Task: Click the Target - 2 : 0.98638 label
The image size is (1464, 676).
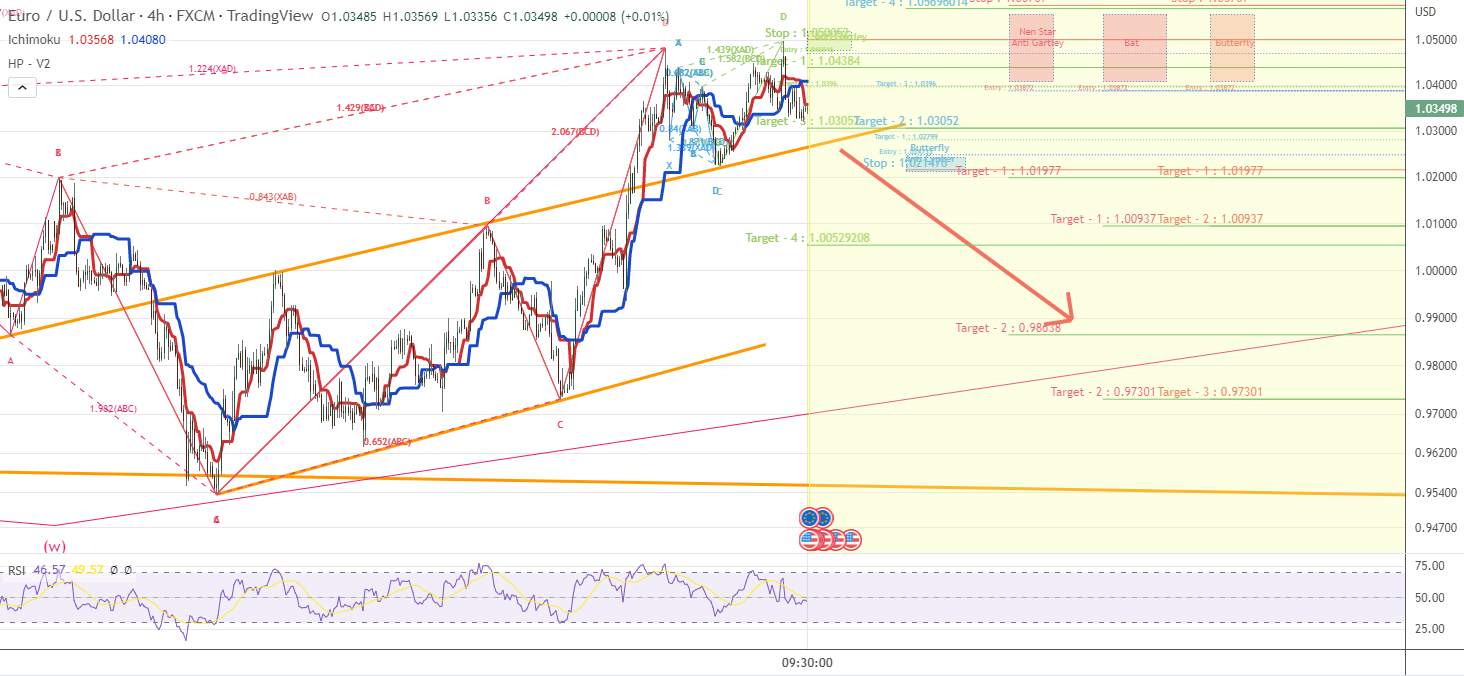Action: pyautogui.click(x=1008, y=328)
